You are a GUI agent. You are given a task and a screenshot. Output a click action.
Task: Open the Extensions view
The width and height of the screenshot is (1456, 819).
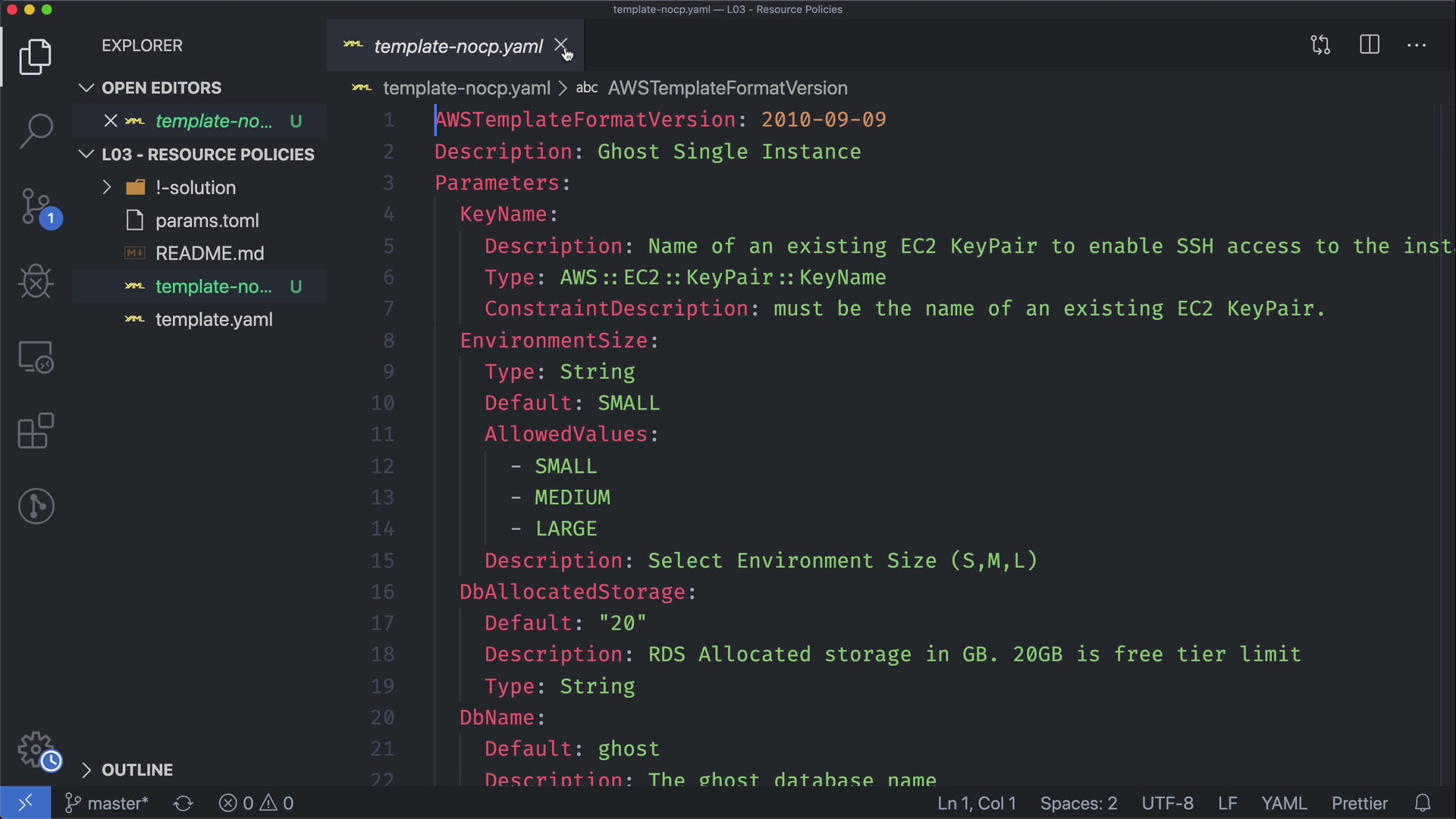click(36, 431)
